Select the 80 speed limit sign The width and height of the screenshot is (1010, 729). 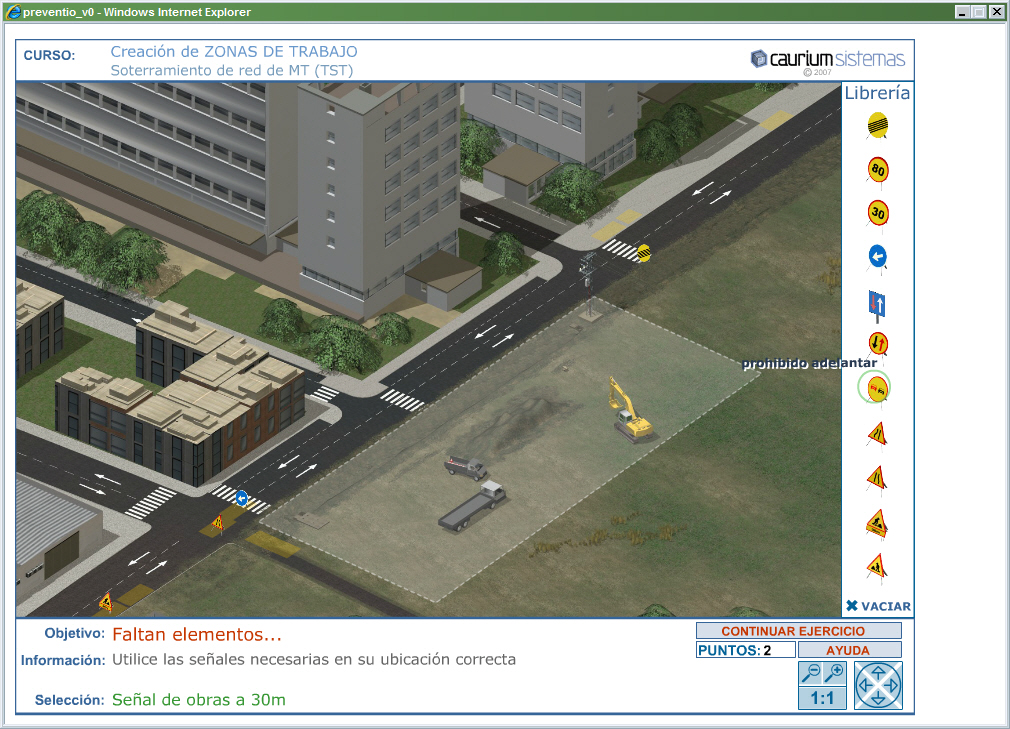877,170
